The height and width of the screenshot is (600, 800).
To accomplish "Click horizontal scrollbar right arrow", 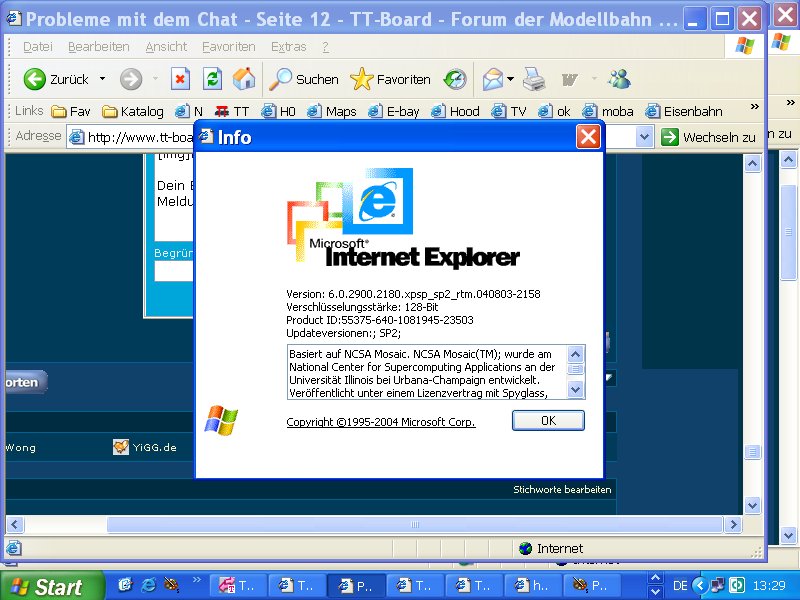I will point(734,524).
